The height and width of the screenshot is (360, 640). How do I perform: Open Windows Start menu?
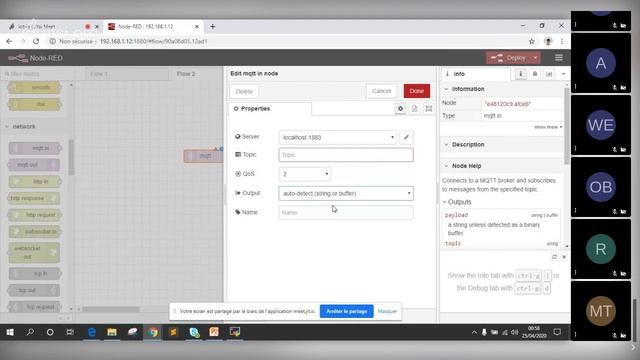pos(10,332)
